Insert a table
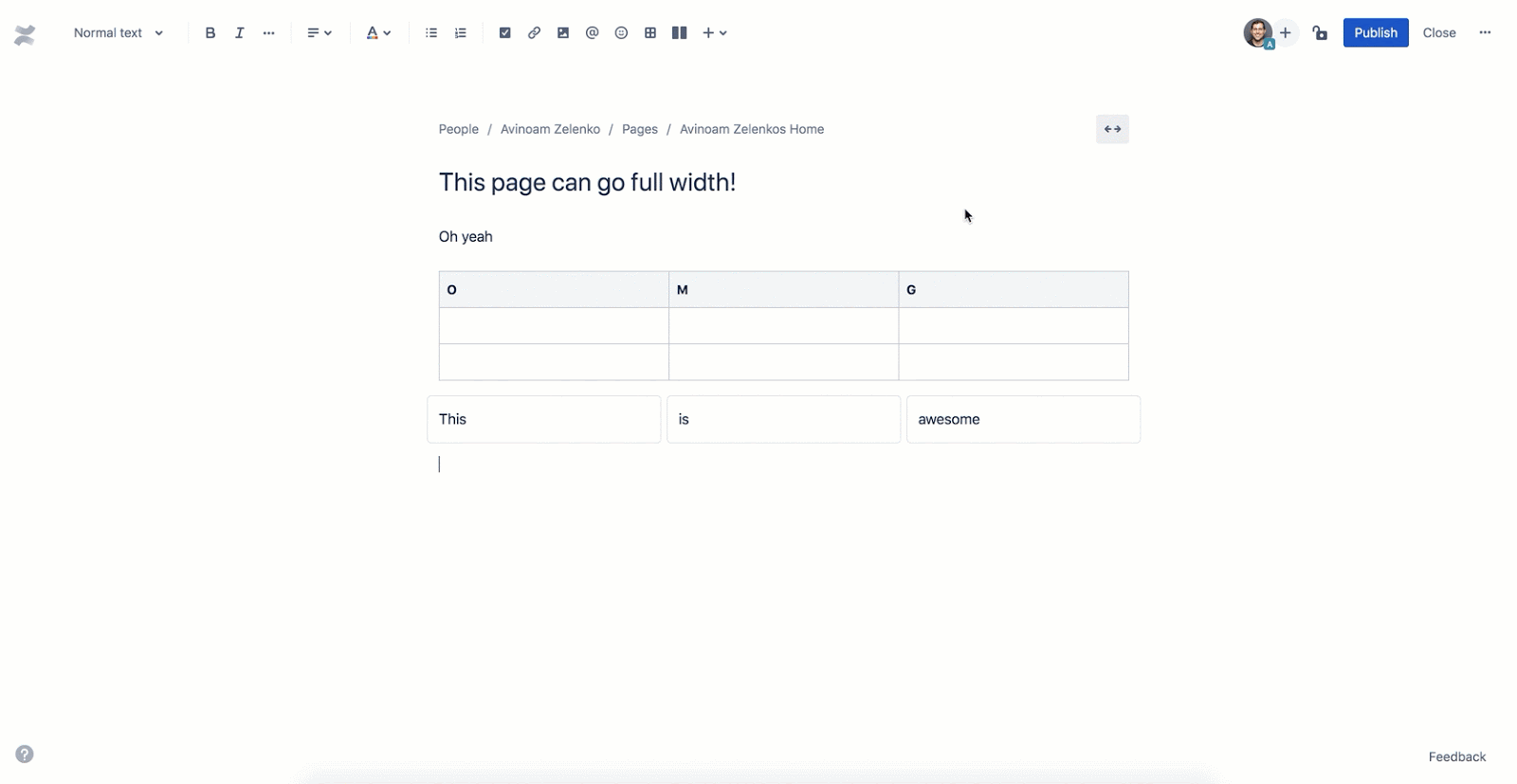Image resolution: width=1517 pixels, height=784 pixels. [650, 33]
